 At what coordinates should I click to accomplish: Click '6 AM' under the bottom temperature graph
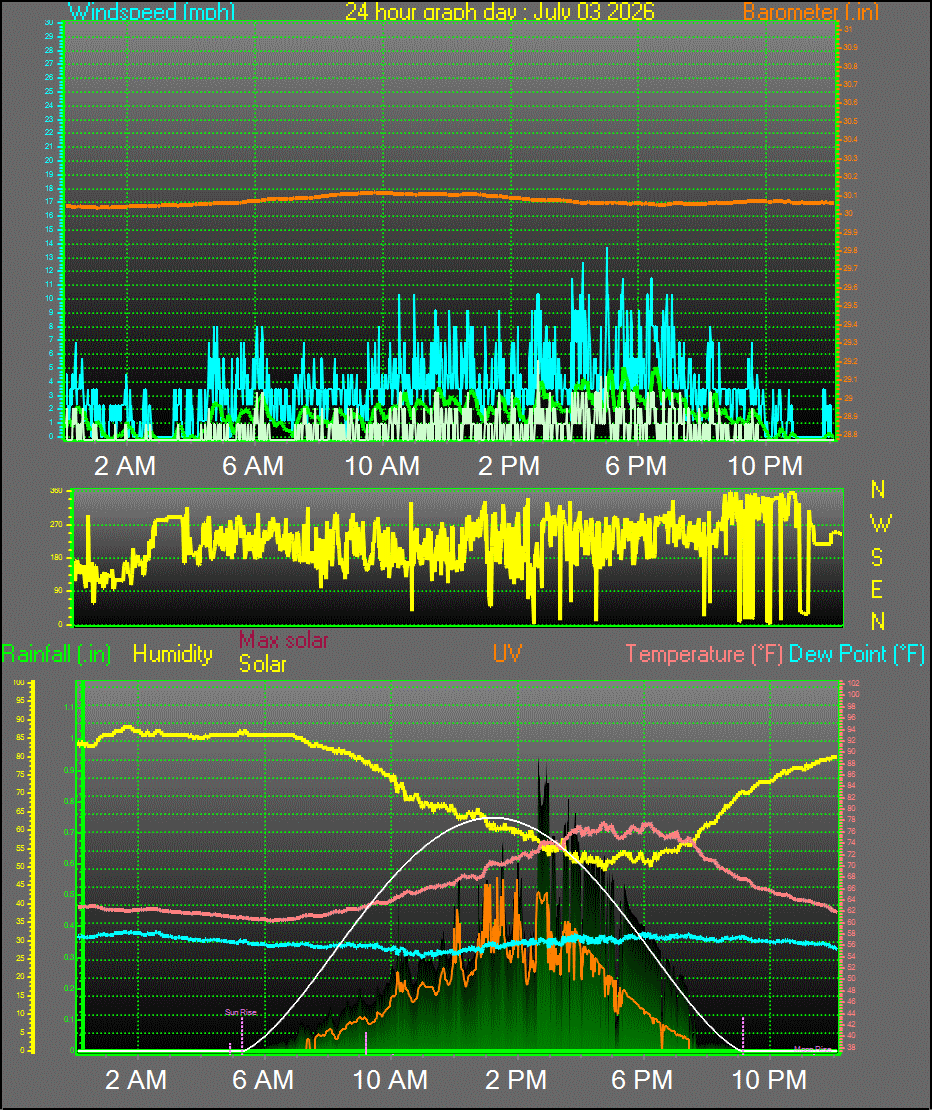263,1080
